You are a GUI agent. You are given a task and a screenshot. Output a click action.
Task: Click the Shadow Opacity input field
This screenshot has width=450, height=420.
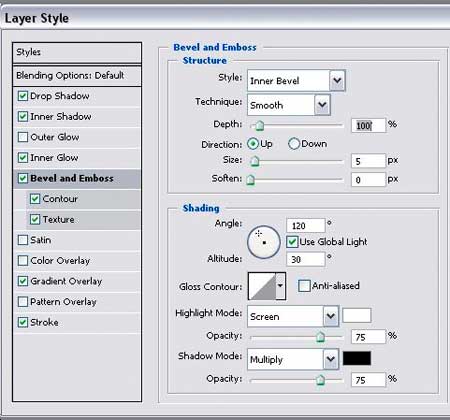click(368, 380)
